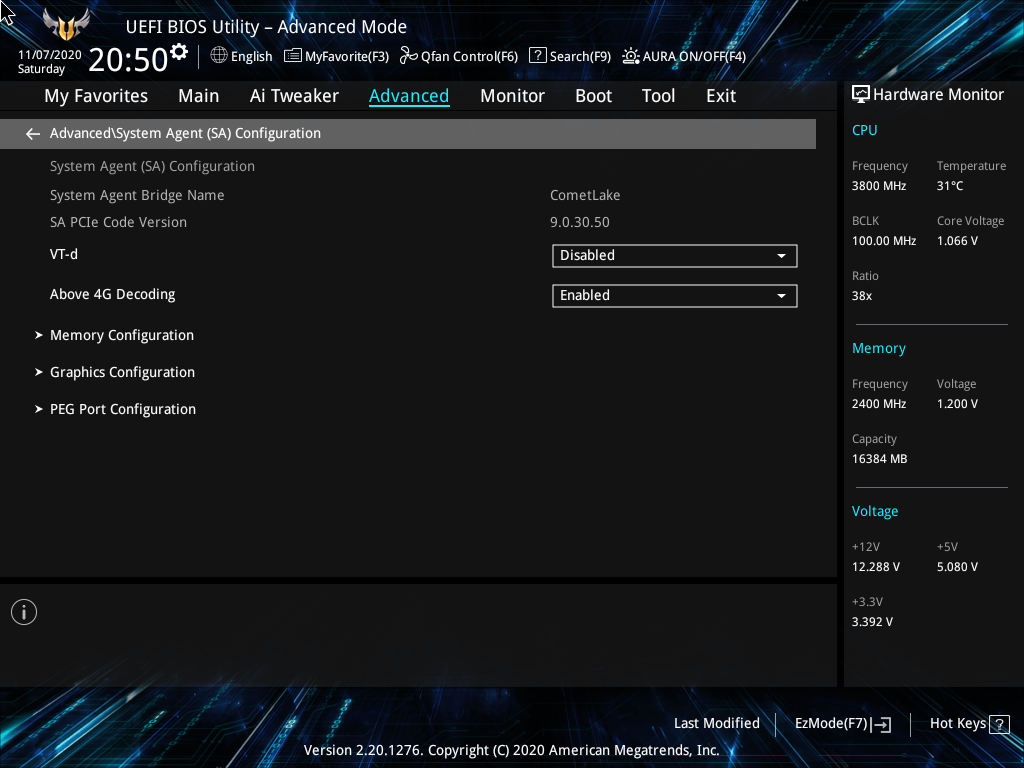Screen dimensions: 1024x768
Task: Click the version copyright footer text
Action: click(511, 750)
